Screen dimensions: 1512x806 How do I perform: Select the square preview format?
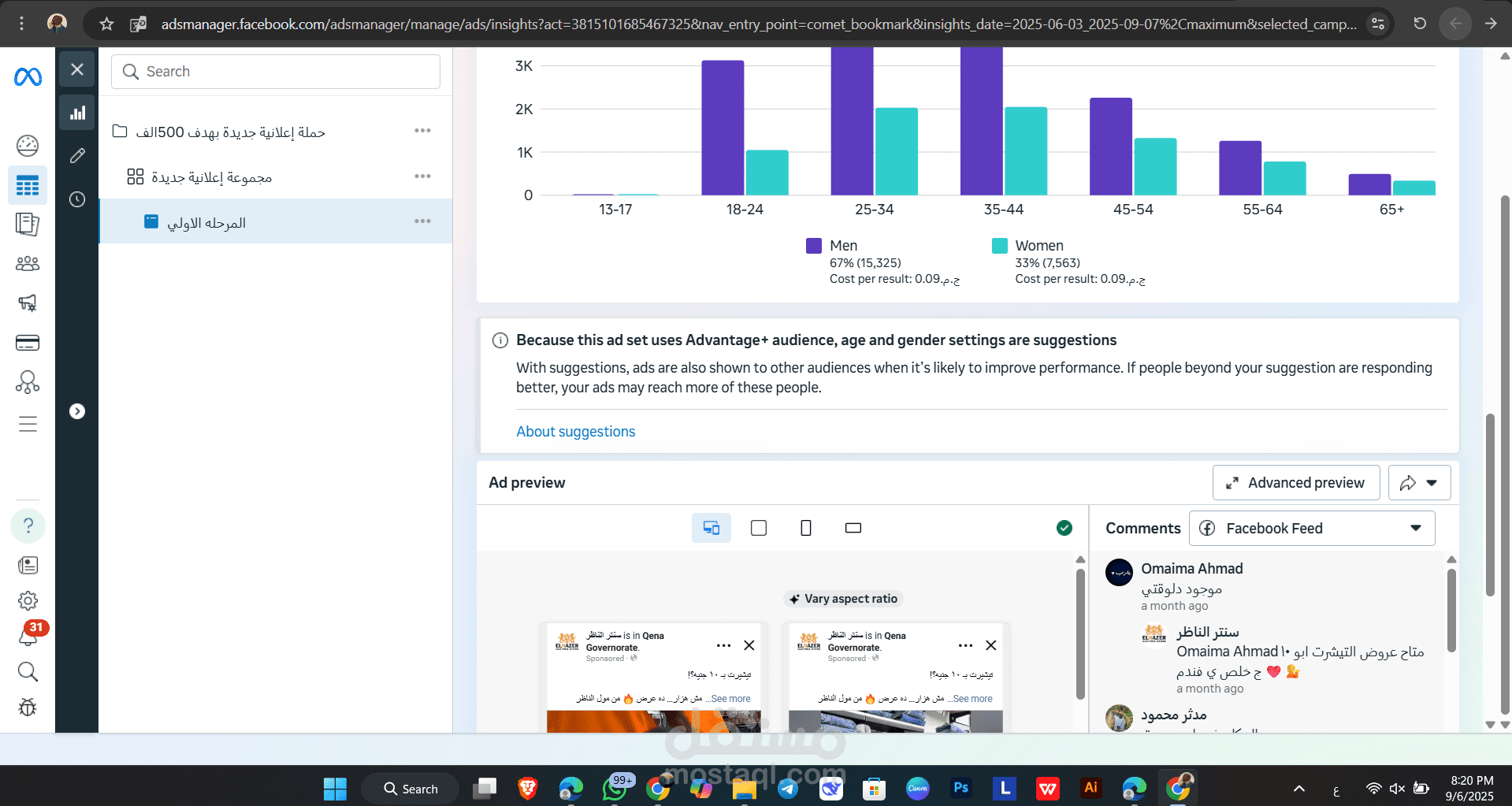pyautogui.click(x=759, y=528)
